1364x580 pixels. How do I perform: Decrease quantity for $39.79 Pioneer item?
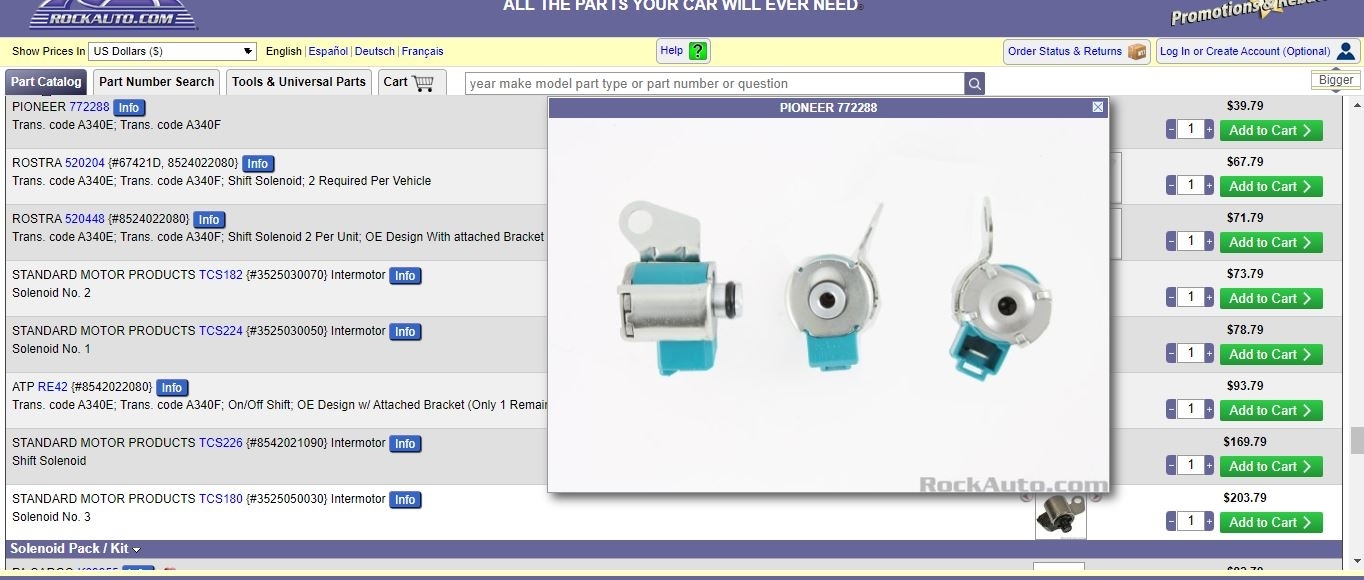(1171, 130)
